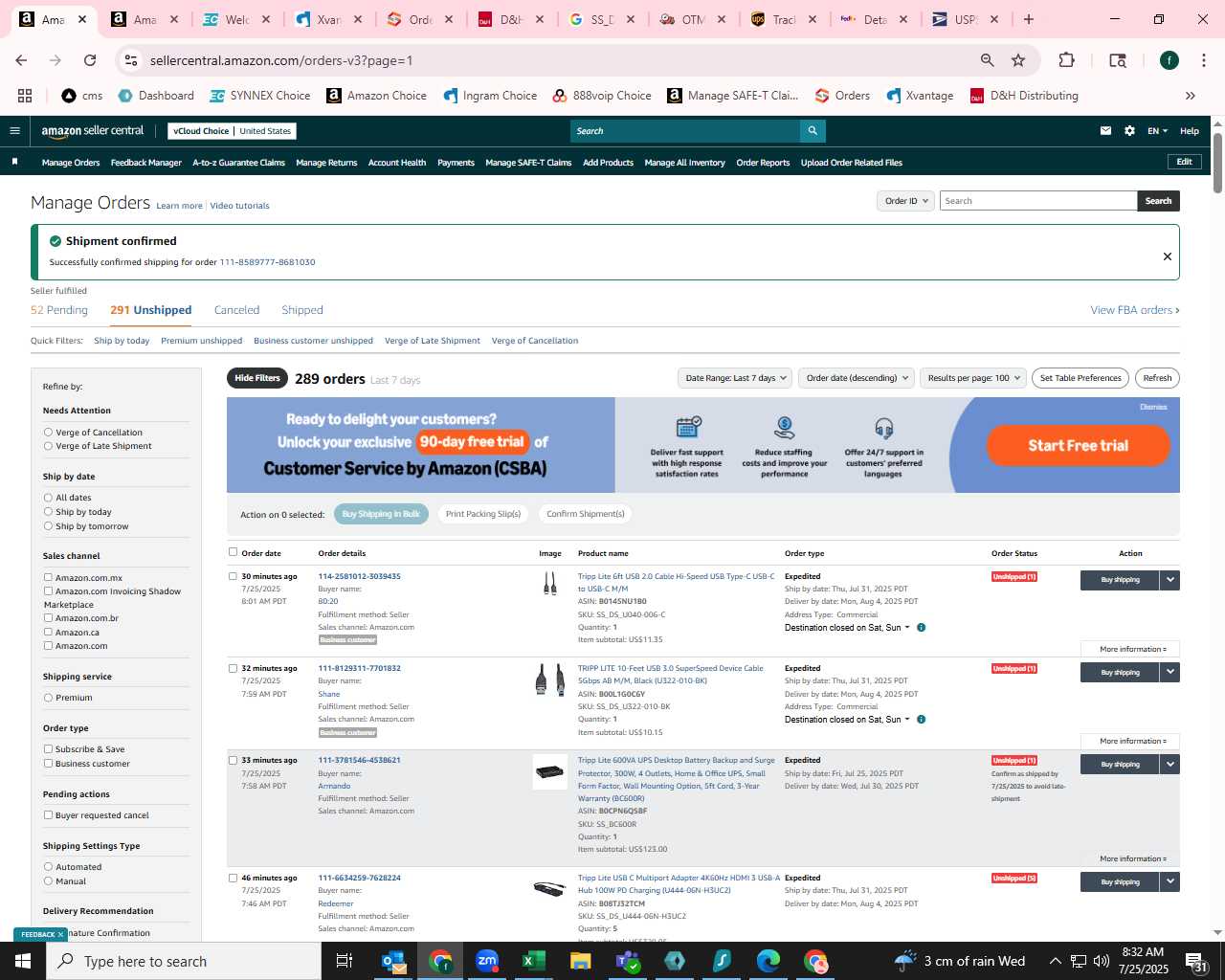
Task: Open a new browser tab
Action: pyautogui.click(x=1029, y=19)
